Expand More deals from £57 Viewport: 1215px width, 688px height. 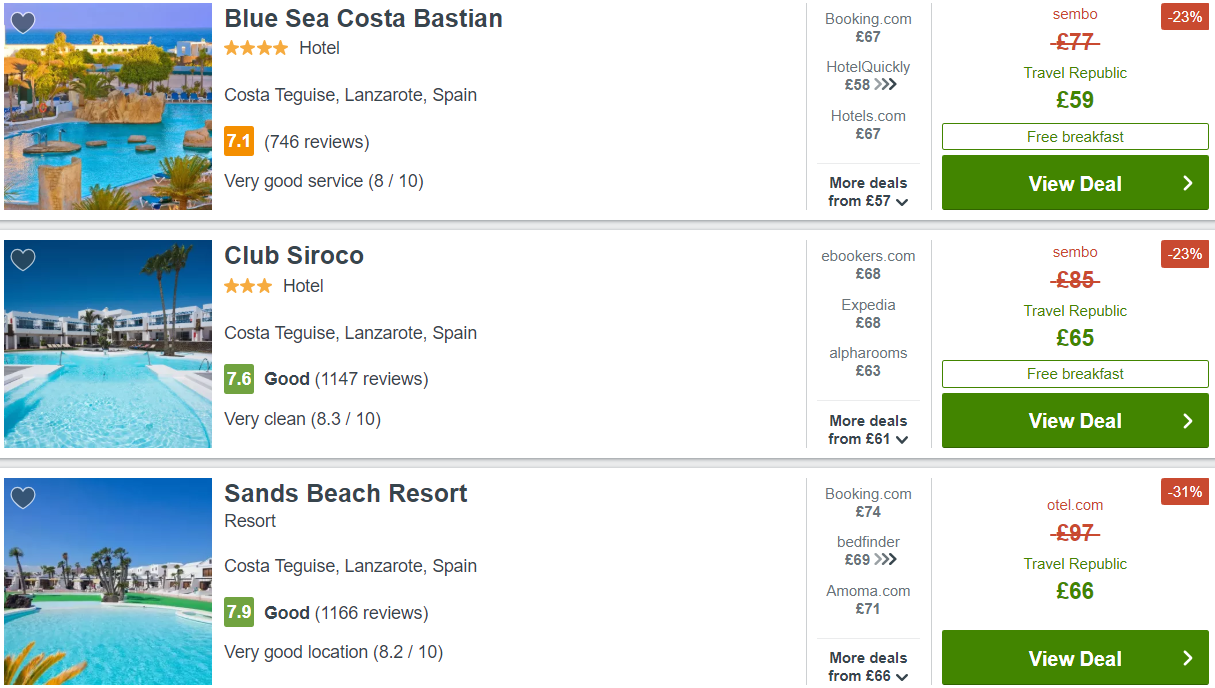868,192
